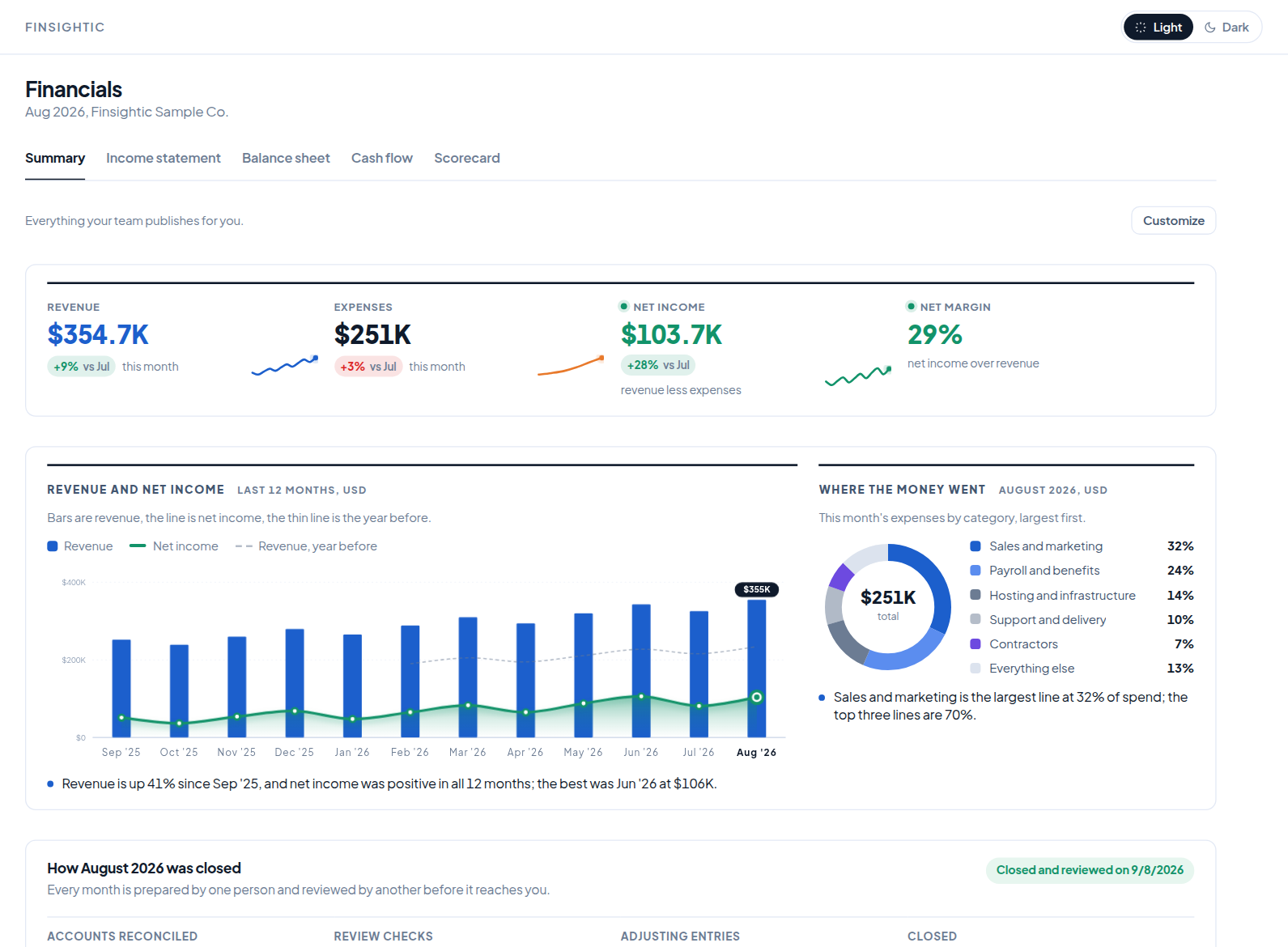Click the Oct '25 revenue bar
Screen dimensions: 1288x947
[x=179, y=691]
